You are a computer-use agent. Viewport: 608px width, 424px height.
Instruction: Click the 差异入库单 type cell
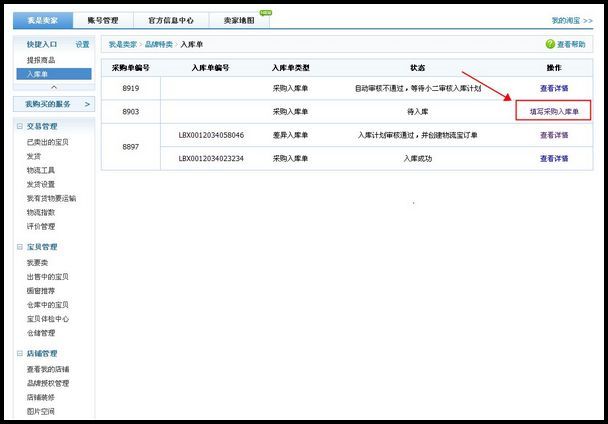pos(290,135)
